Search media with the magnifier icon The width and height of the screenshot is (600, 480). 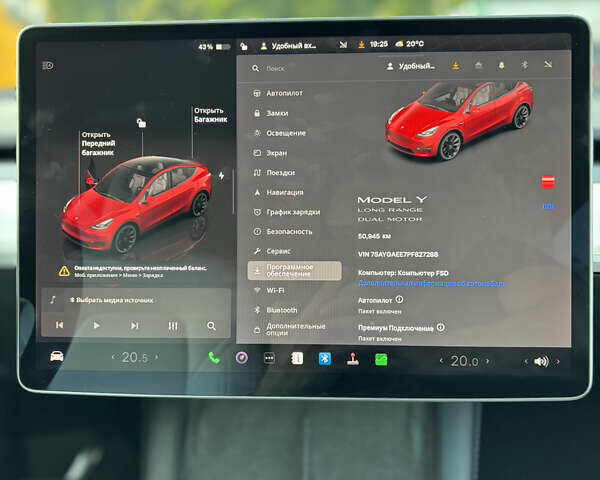[211, 326]
